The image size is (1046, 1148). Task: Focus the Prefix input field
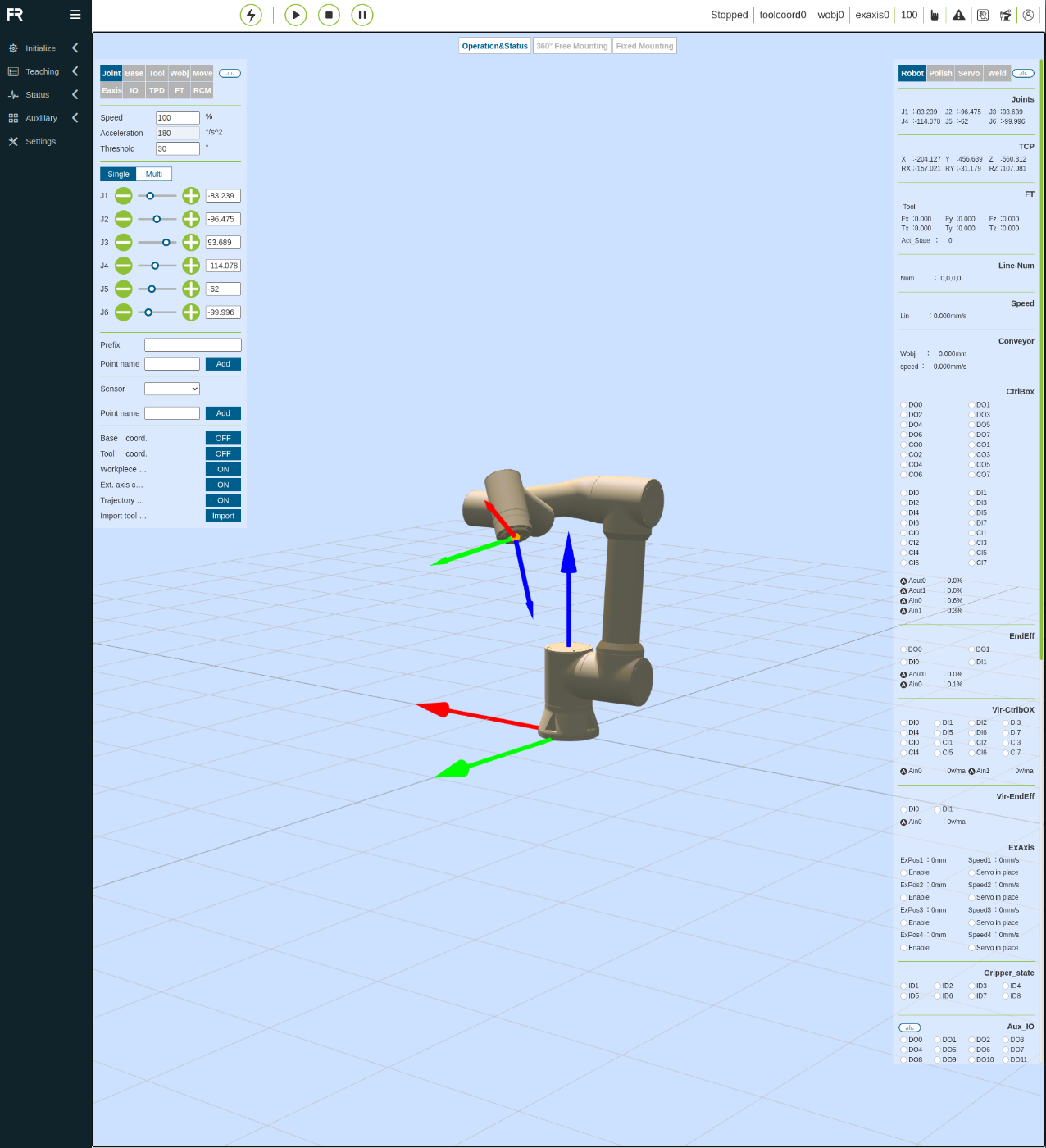coord(193,345)
